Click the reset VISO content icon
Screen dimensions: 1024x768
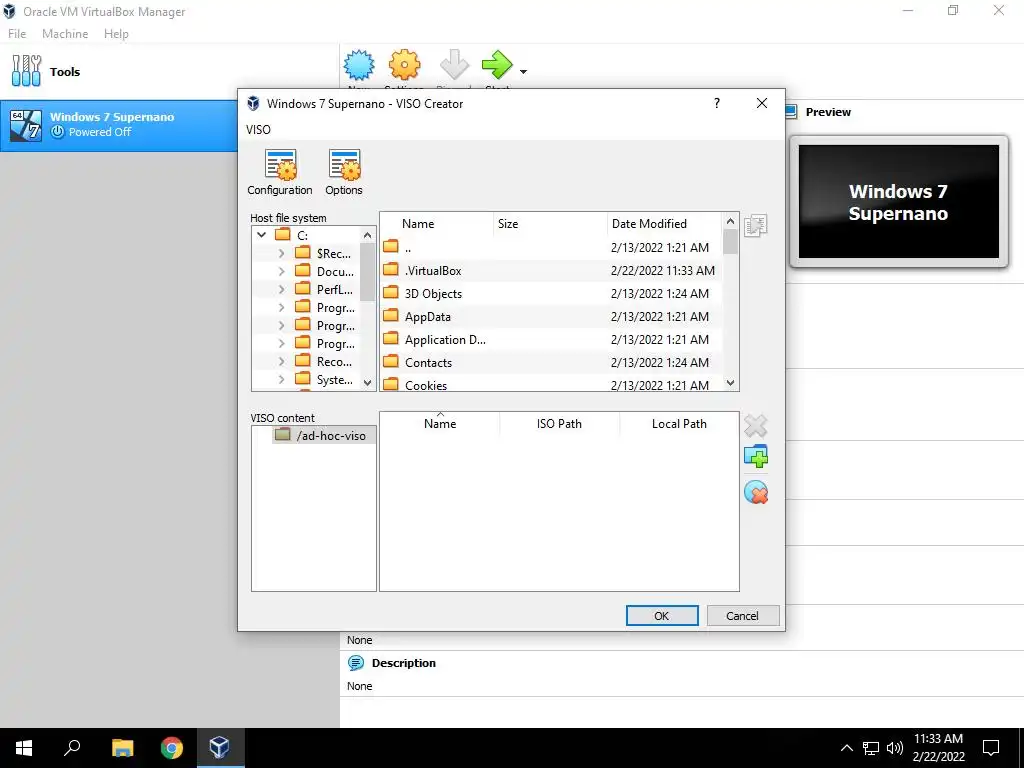[x=756, y=492]
